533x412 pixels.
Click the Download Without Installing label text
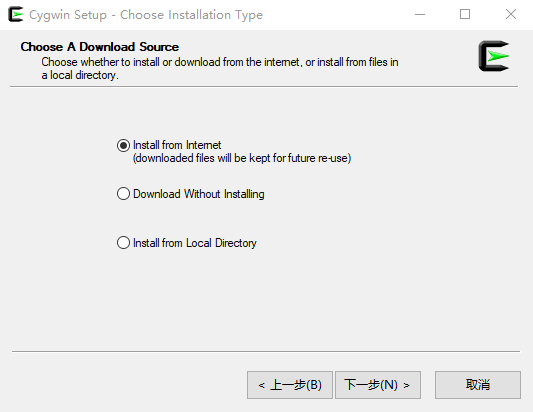coord(199,194)
